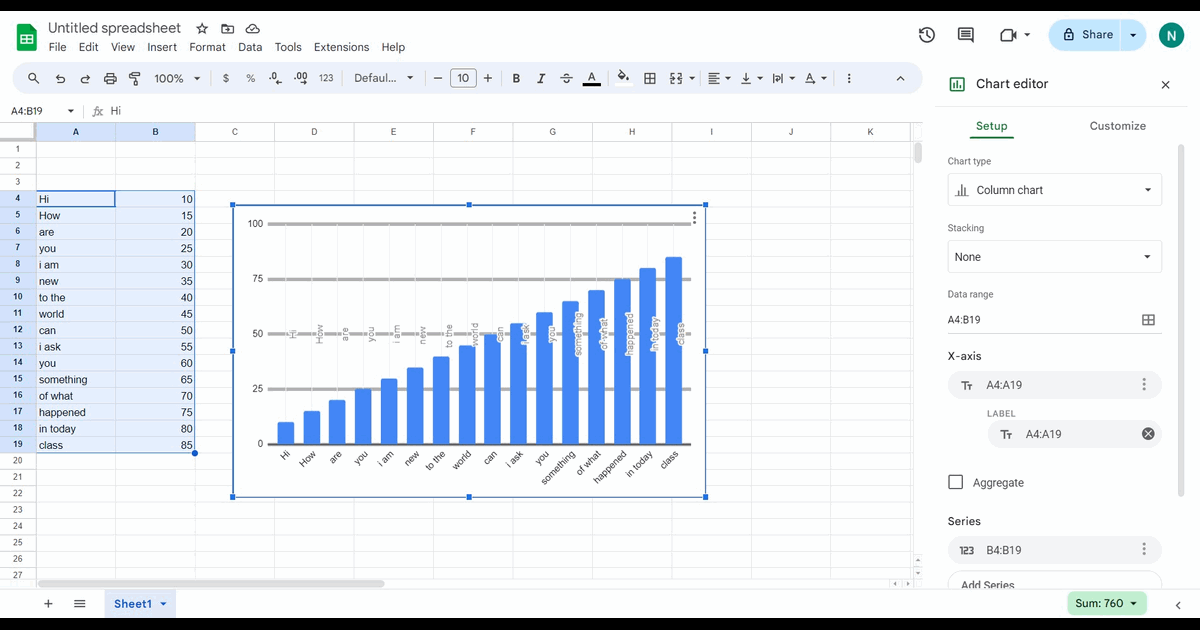Undo the last action

coord(60,78)
